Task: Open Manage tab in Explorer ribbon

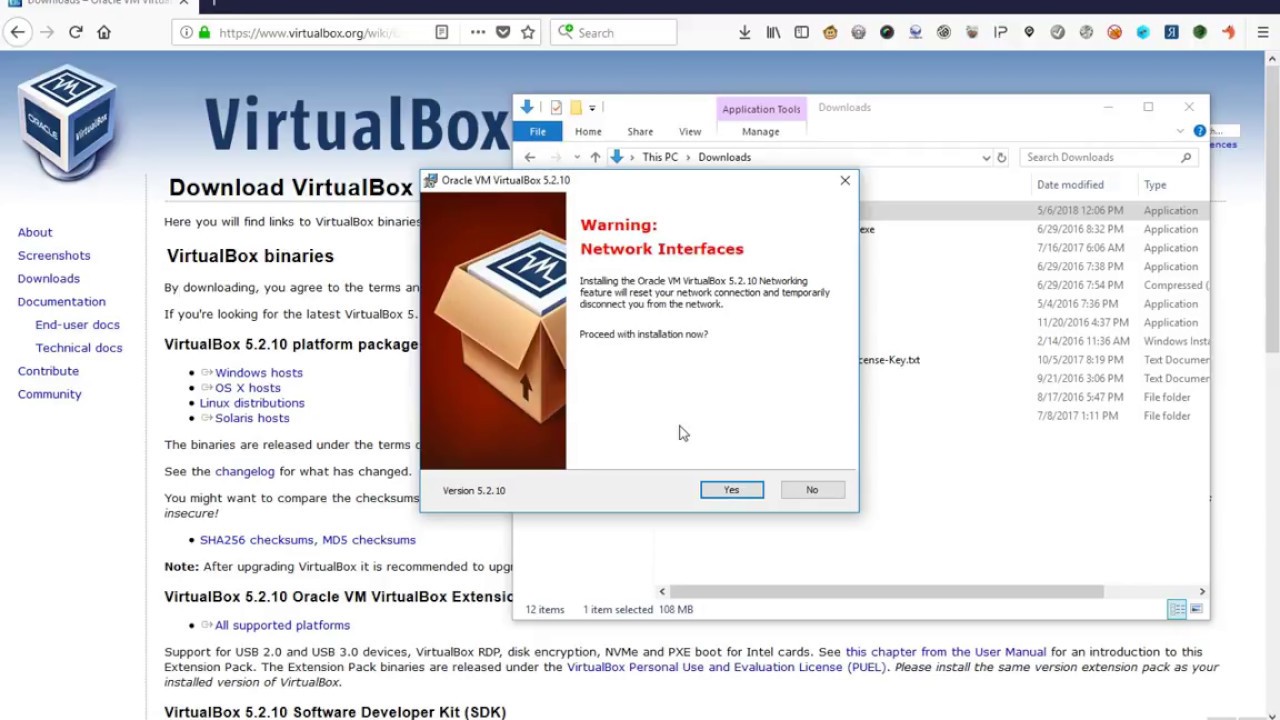Action: pos(760,132)
